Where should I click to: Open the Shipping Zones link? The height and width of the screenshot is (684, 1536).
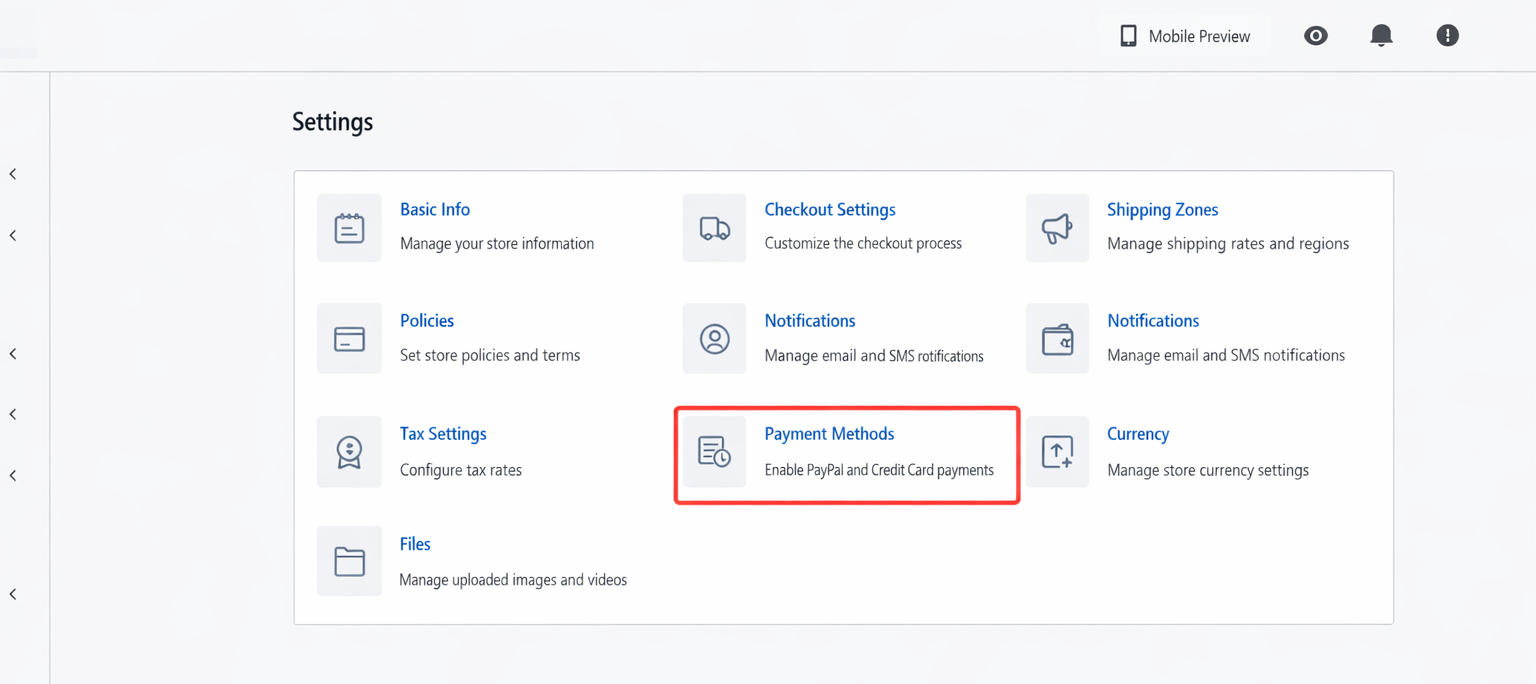pos(1162,210)
